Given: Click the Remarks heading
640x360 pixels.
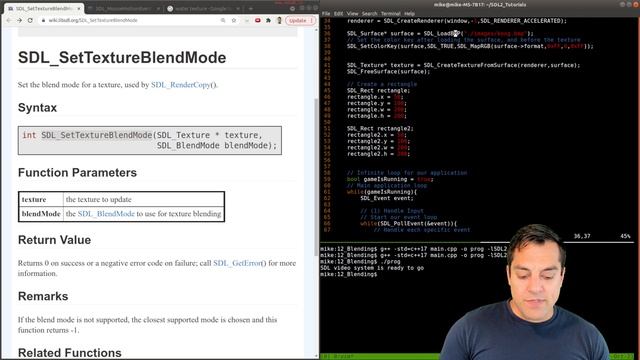Looking at the screenshot, I should (x=43, y=296).
